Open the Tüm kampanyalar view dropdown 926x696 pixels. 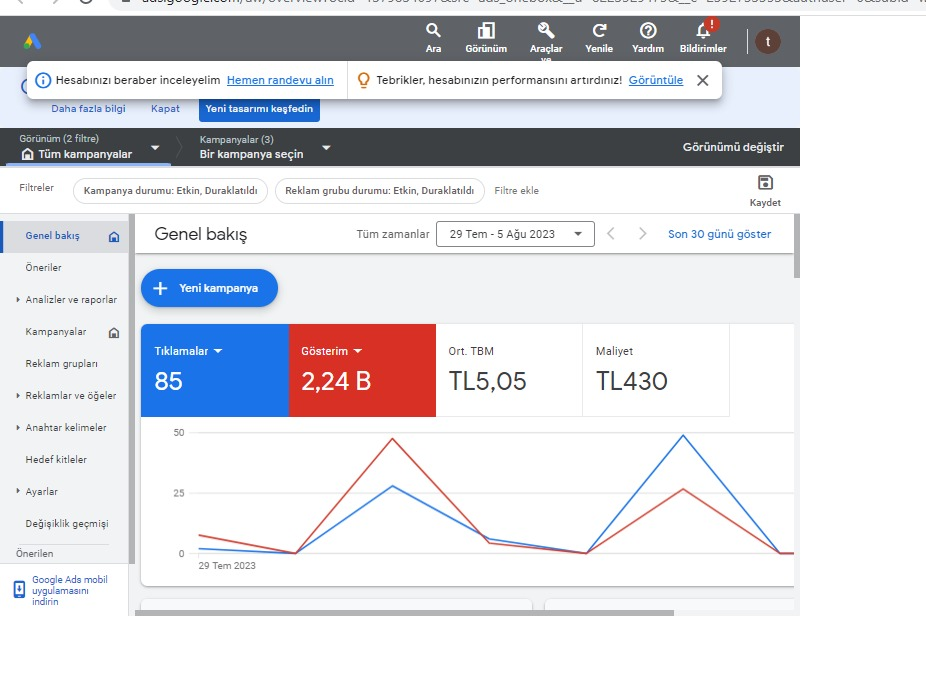[155, 148]
